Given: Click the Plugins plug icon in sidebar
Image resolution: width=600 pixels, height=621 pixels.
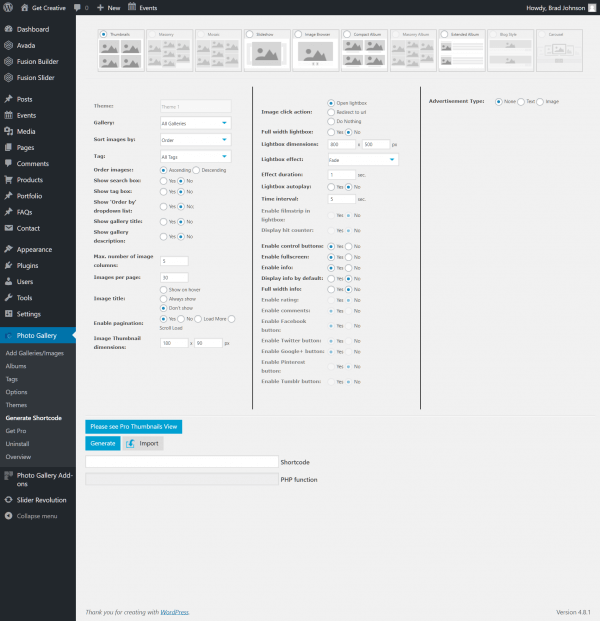Looking at the screenshot, I should [x=8, y=265].
